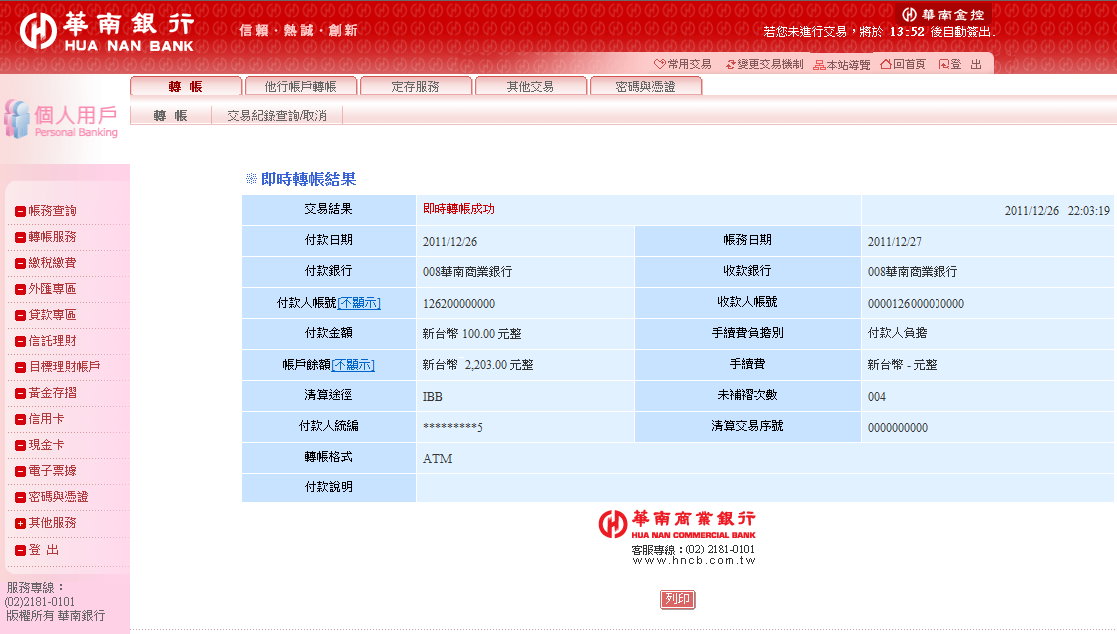Expand 貸款專區 in sidebar
The height and width of the screenshot is (634, 1117).
tap(46, 315)
